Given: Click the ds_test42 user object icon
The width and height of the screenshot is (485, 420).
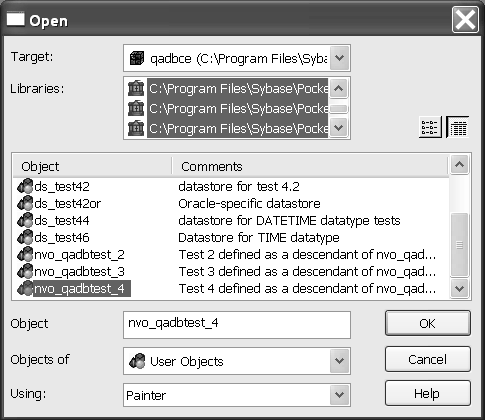Looking at the screenshot, I should [x=25, y=186].
